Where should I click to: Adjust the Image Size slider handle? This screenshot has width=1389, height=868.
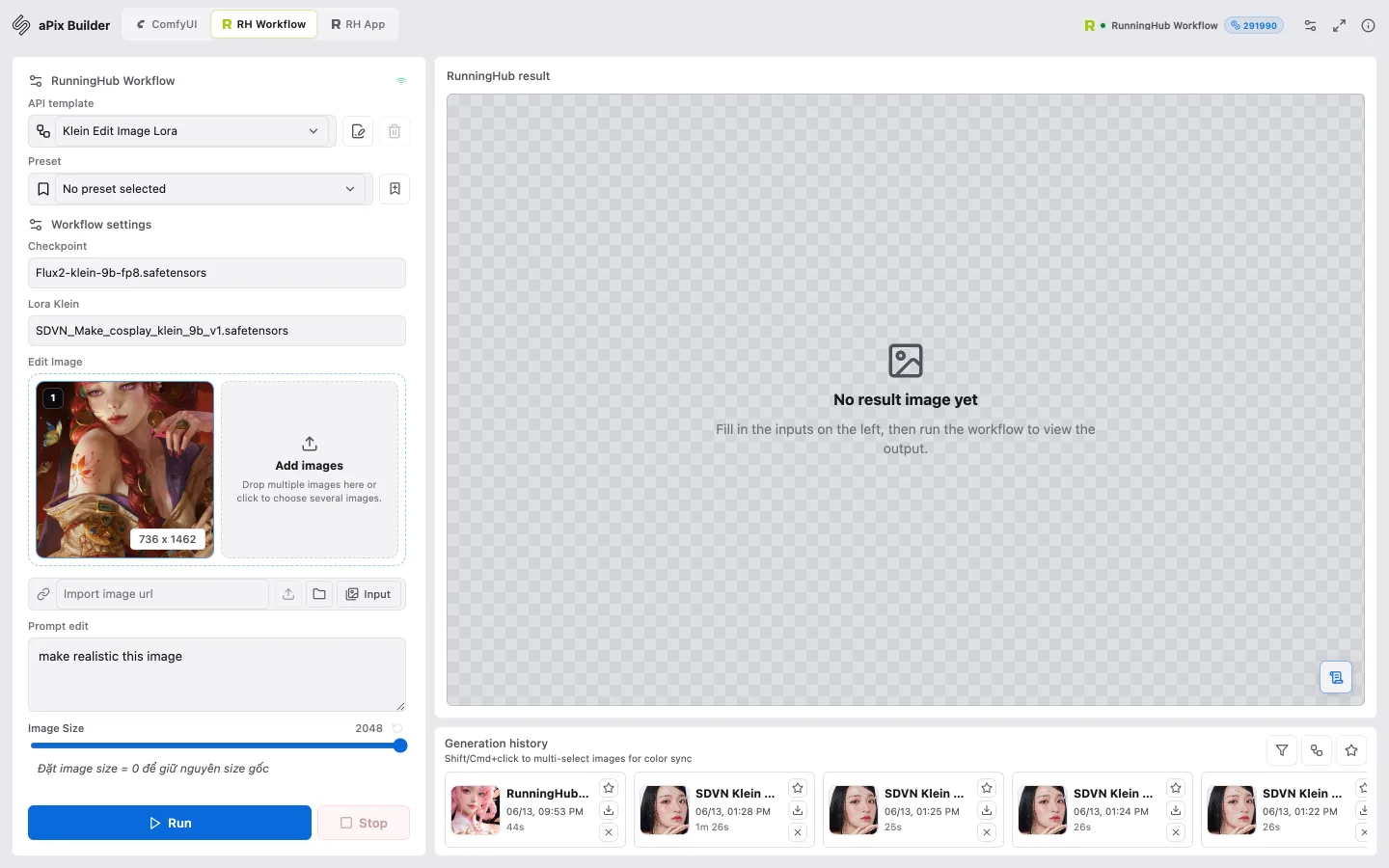(x=400, y=746)
